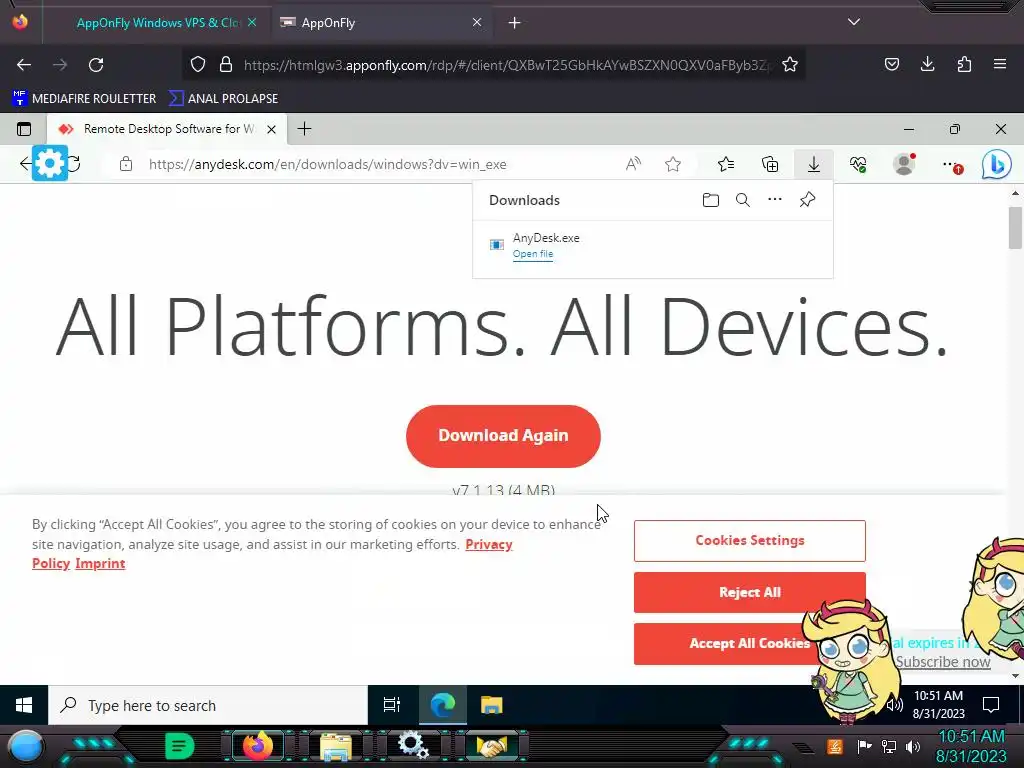The image size is (1024, 768).
Task: Click Open file under AnyDesk.exe
Action: pyautogui.click(x=533, y=254)
